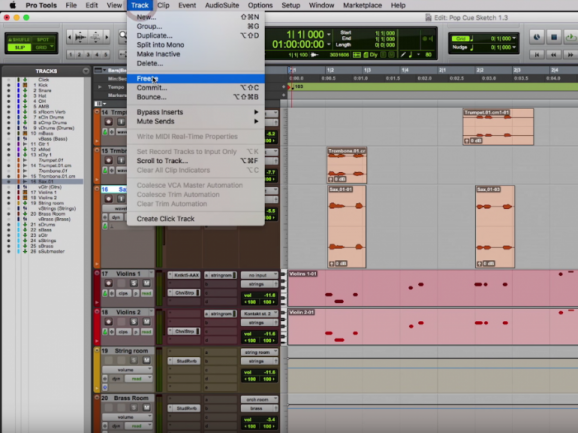Select Create Click Track menu item
578x433 pixels.
(x=196, y=219)
